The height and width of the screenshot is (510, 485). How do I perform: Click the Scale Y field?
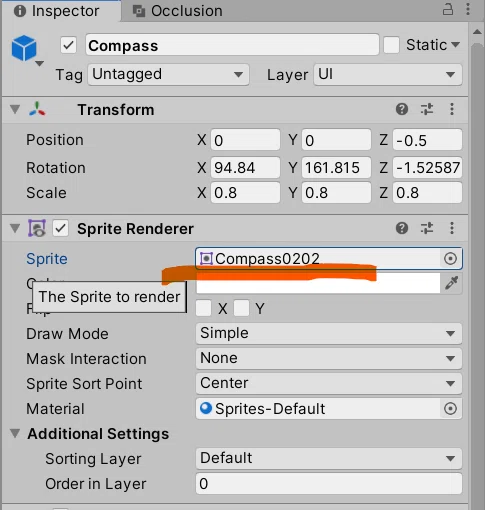click(336, 193)
